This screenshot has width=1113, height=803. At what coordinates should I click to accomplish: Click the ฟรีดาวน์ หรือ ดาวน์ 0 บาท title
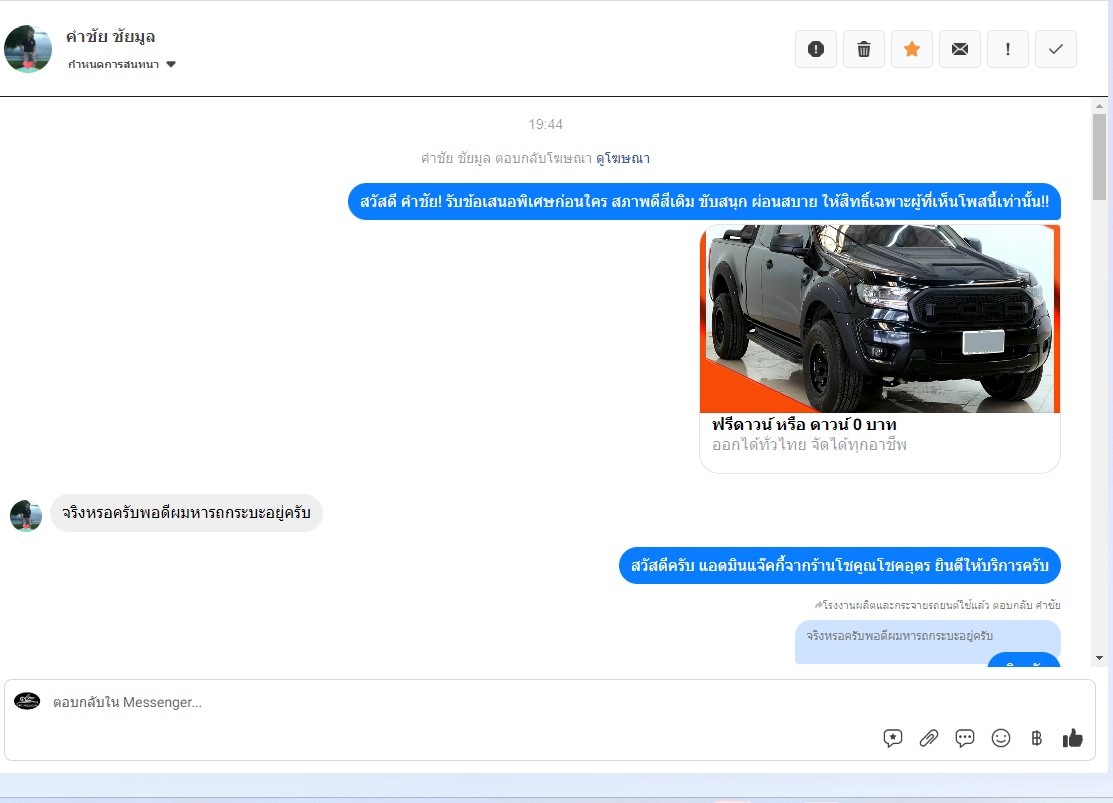click(804, 425)
